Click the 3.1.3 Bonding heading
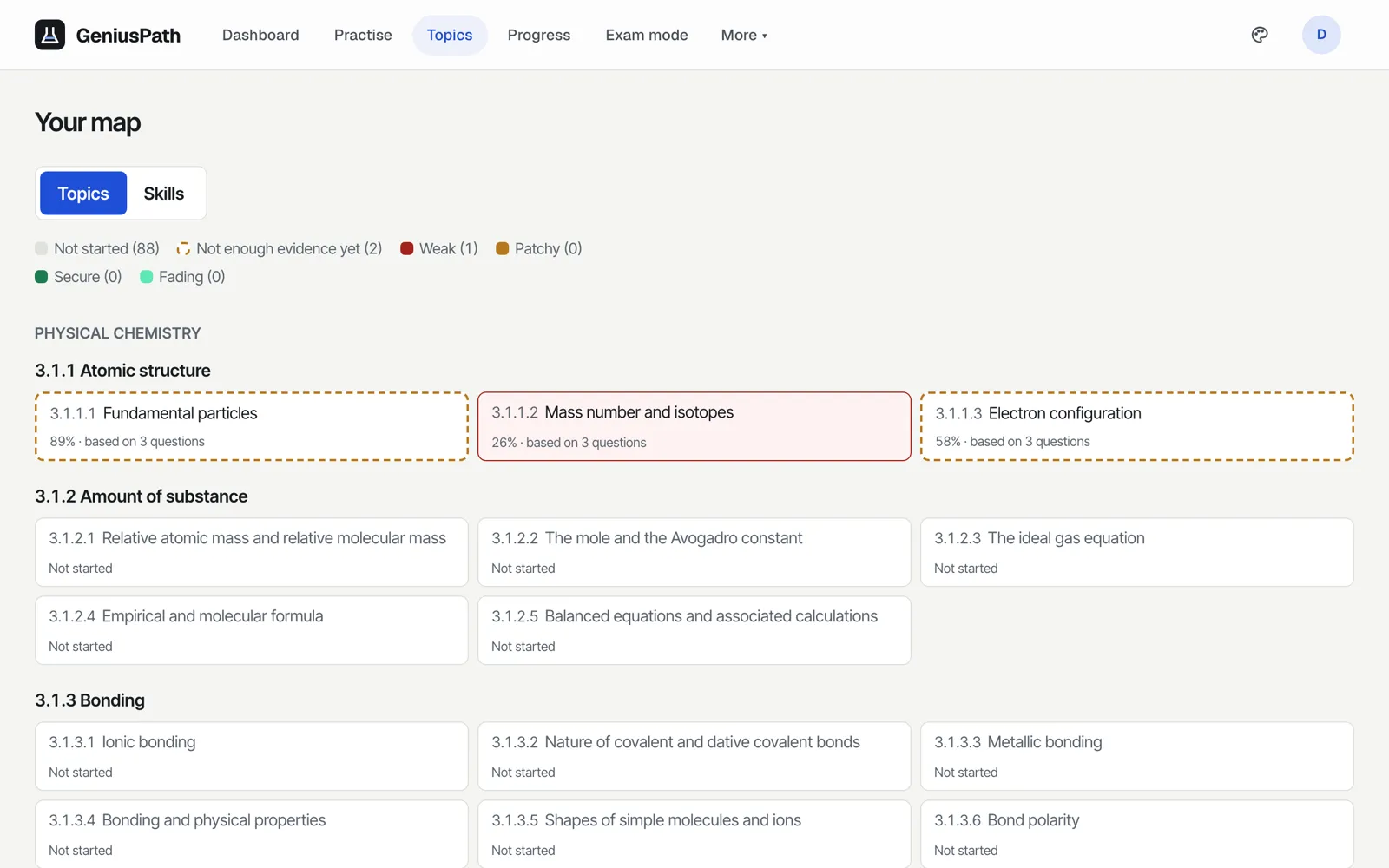 89,700
